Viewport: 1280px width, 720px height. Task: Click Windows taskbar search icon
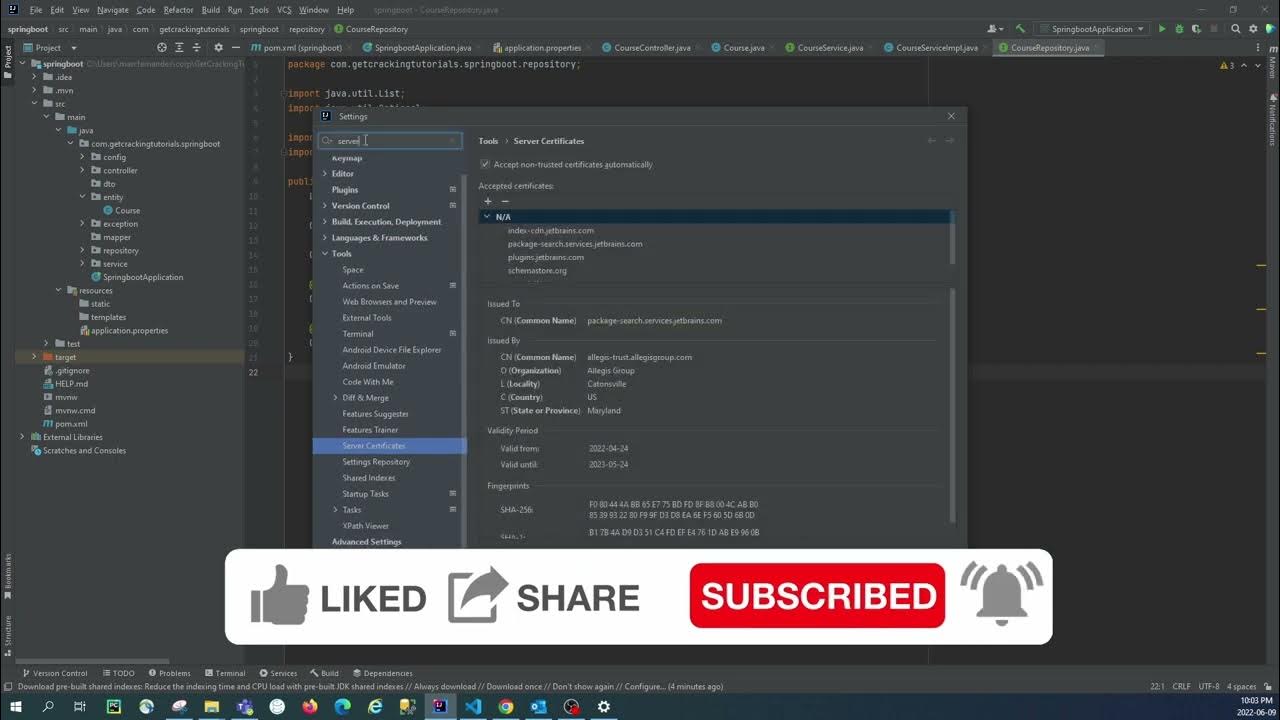pyautogui.click(x=48, y=706)
